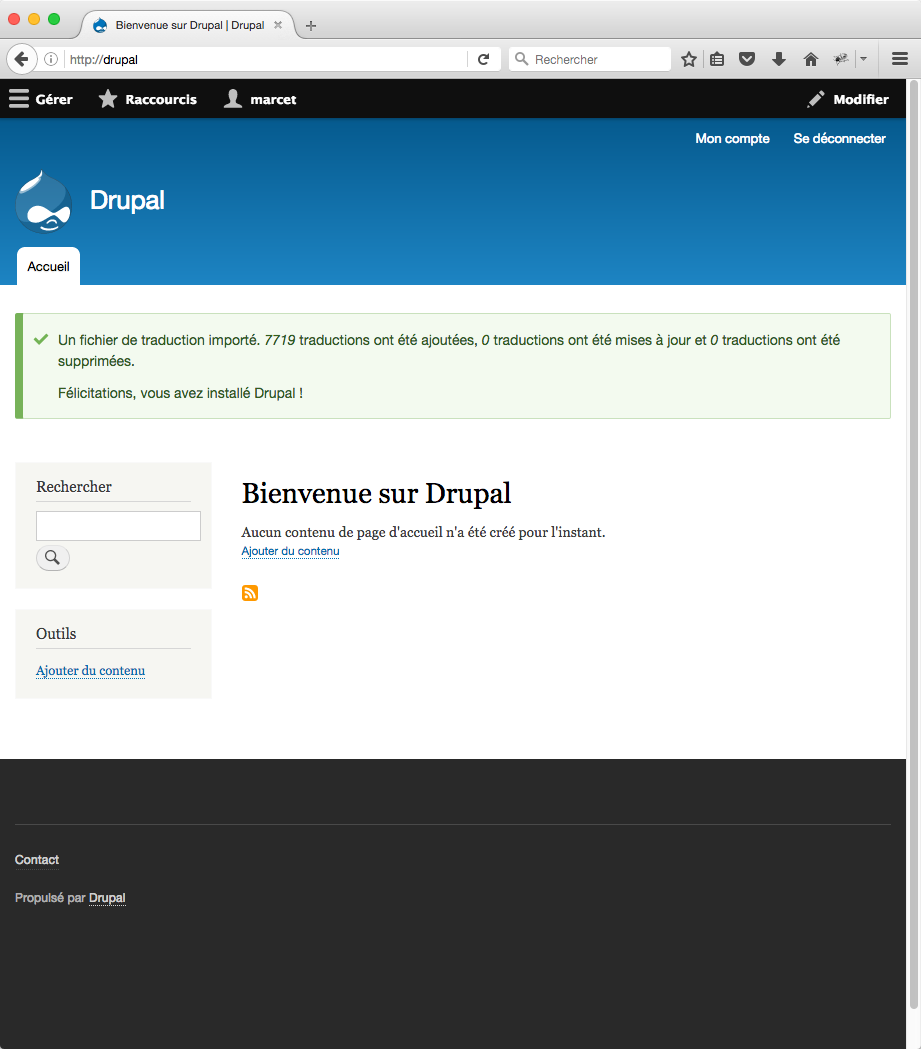Click the browser search magnifier icon
This screenshot has width=921, height=1049.
522,59
